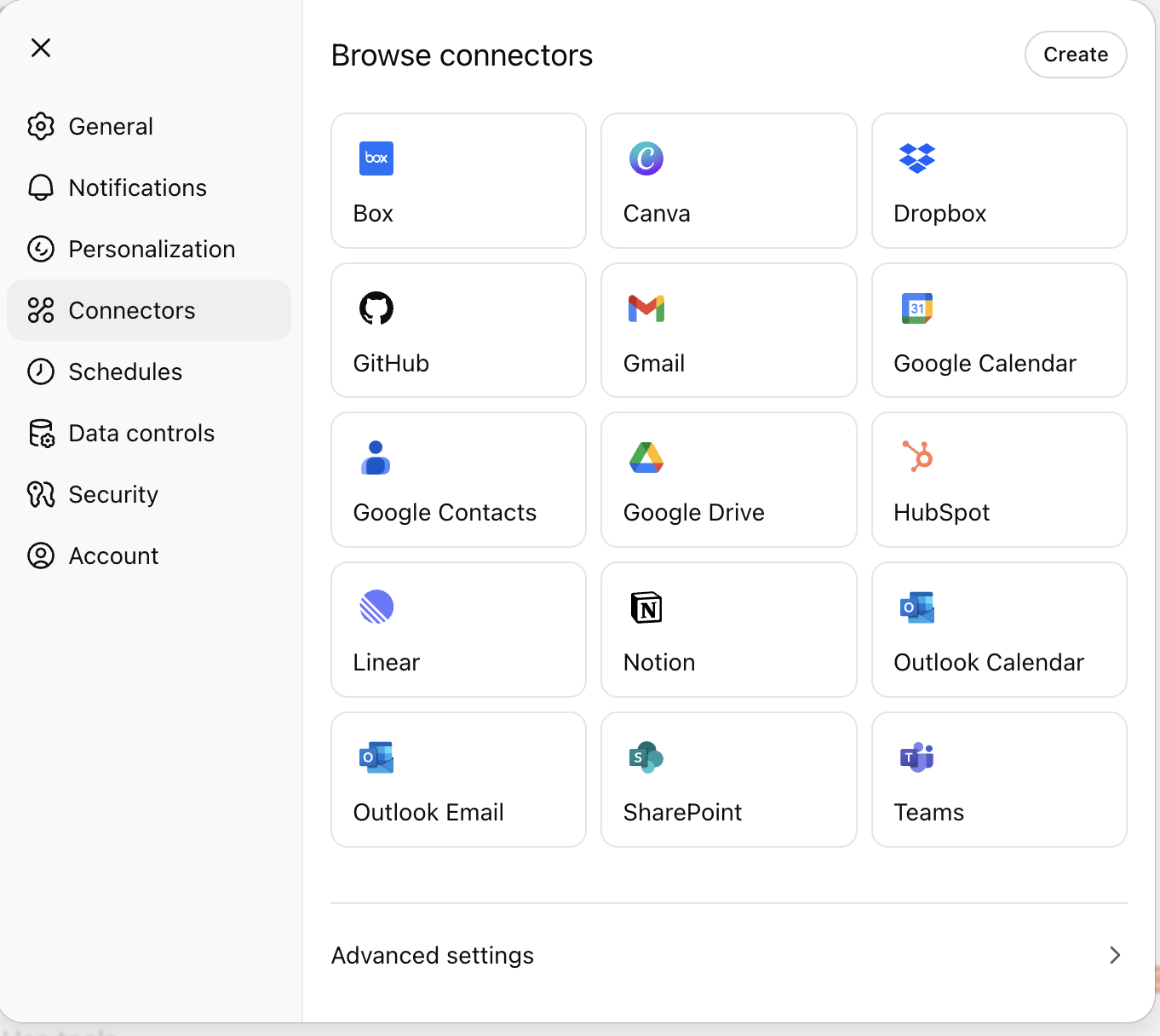The image size is (1160, 1036).
Task: Open the General settings tab
Action: [x=111, y=126]
